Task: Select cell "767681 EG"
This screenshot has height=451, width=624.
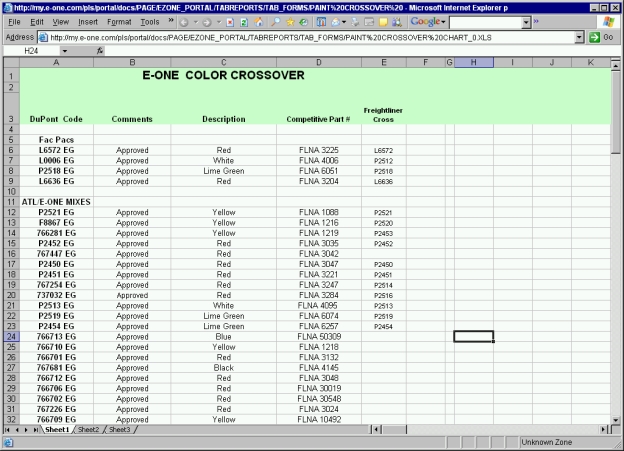Action: (x=56, y=368)
